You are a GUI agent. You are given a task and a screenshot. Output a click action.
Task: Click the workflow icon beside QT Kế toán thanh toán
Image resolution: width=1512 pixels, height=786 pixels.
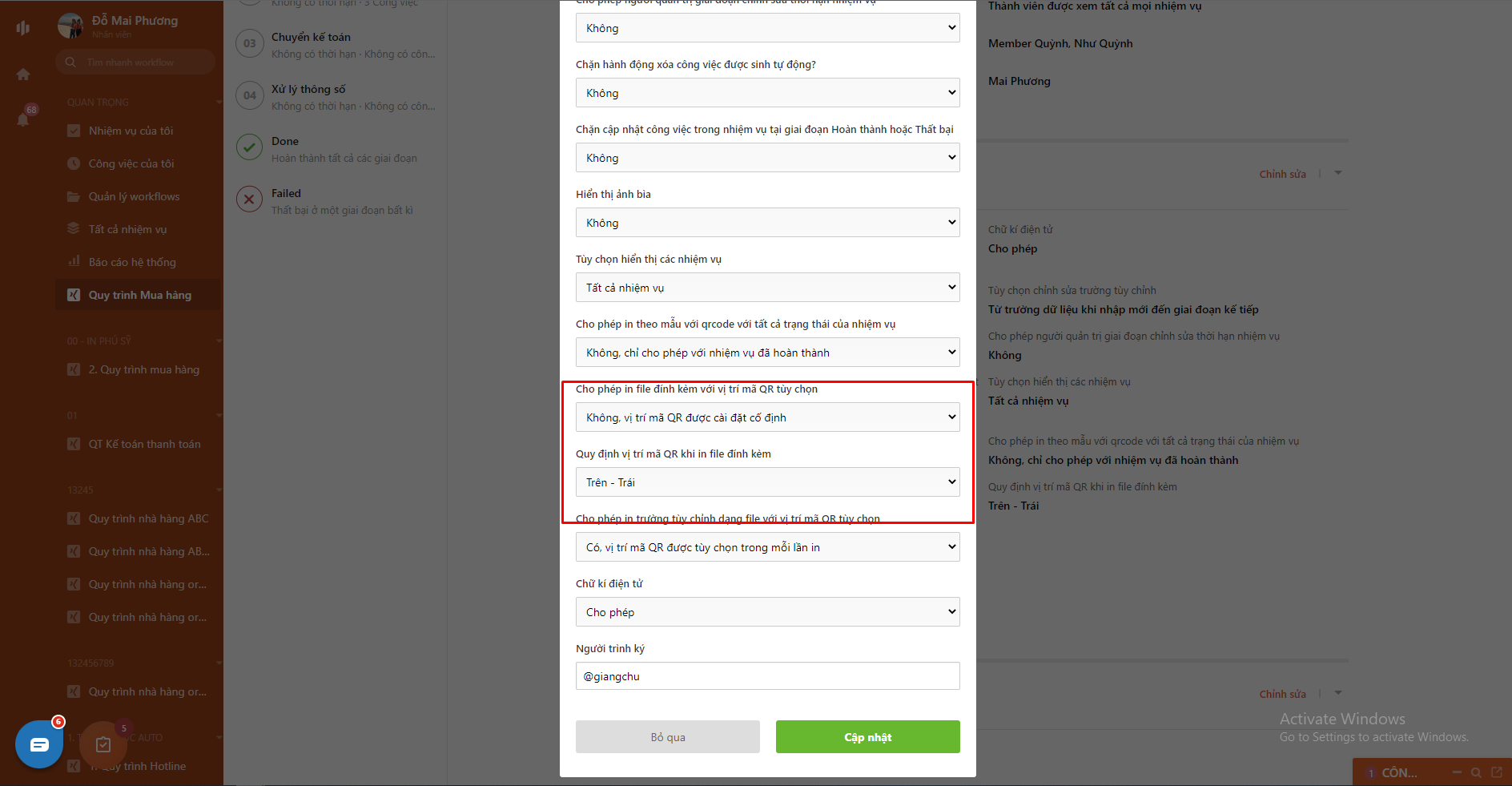[x=74, y=444]
